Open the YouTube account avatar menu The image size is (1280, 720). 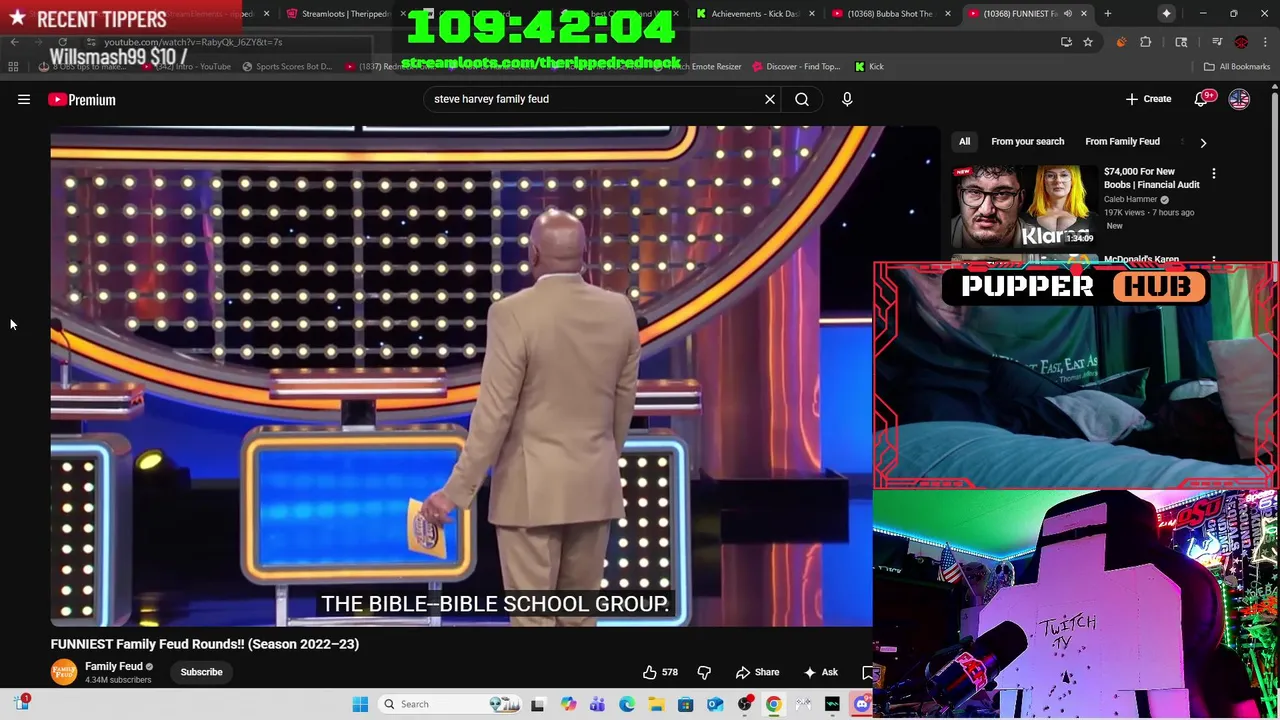1239,99
